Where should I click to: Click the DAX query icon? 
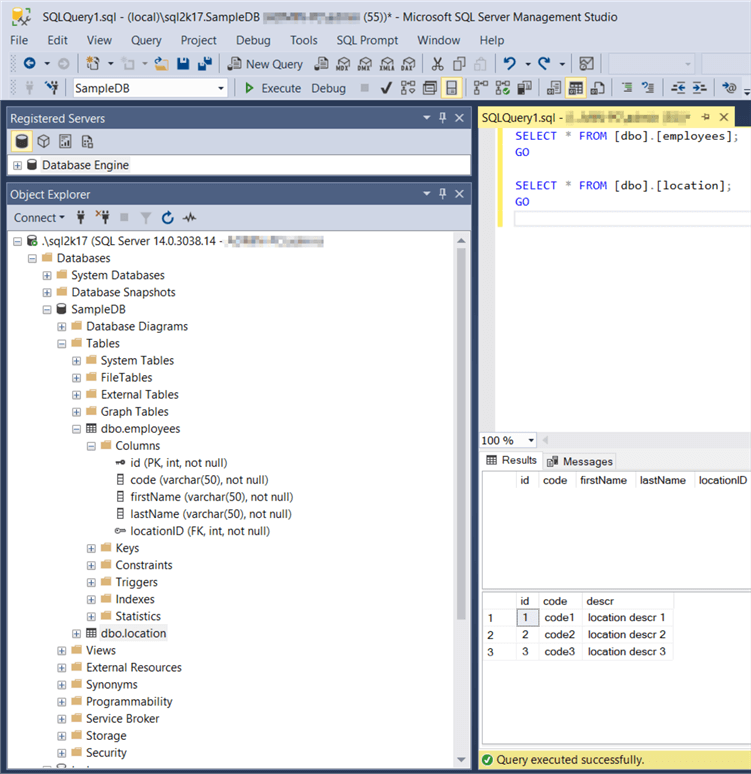409,64
